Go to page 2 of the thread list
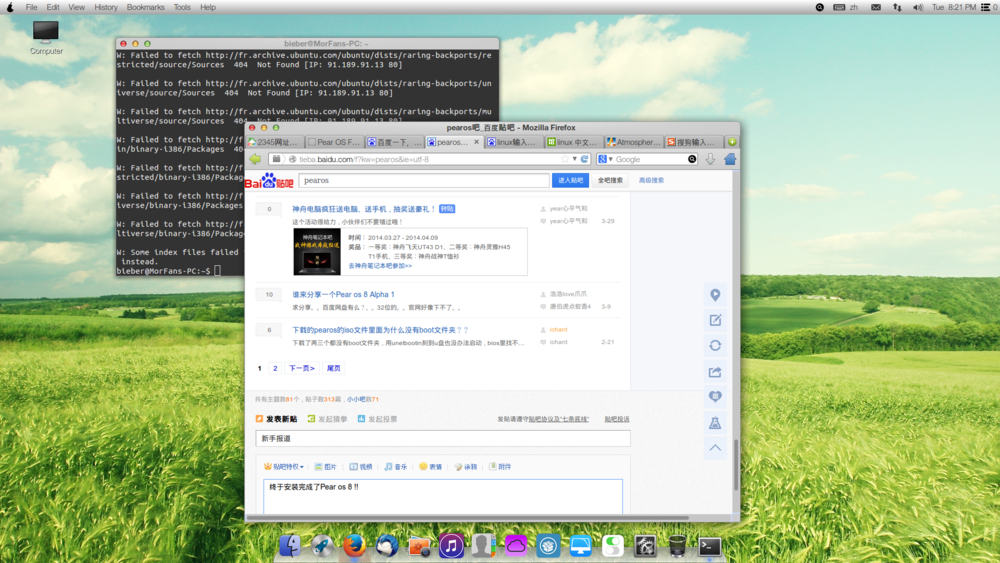 275,369
